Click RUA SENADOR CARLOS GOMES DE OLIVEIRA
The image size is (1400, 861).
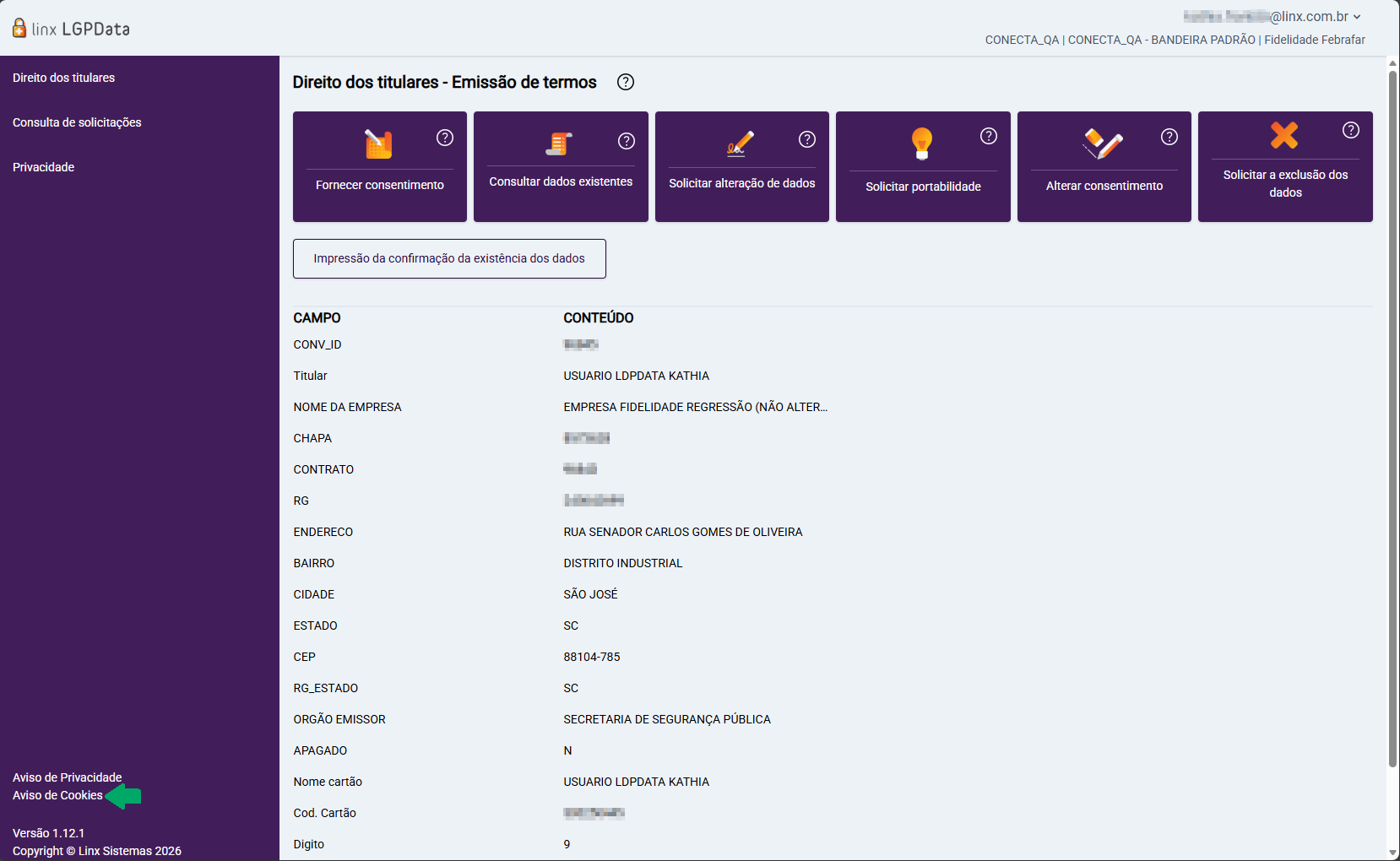[683, 532]
